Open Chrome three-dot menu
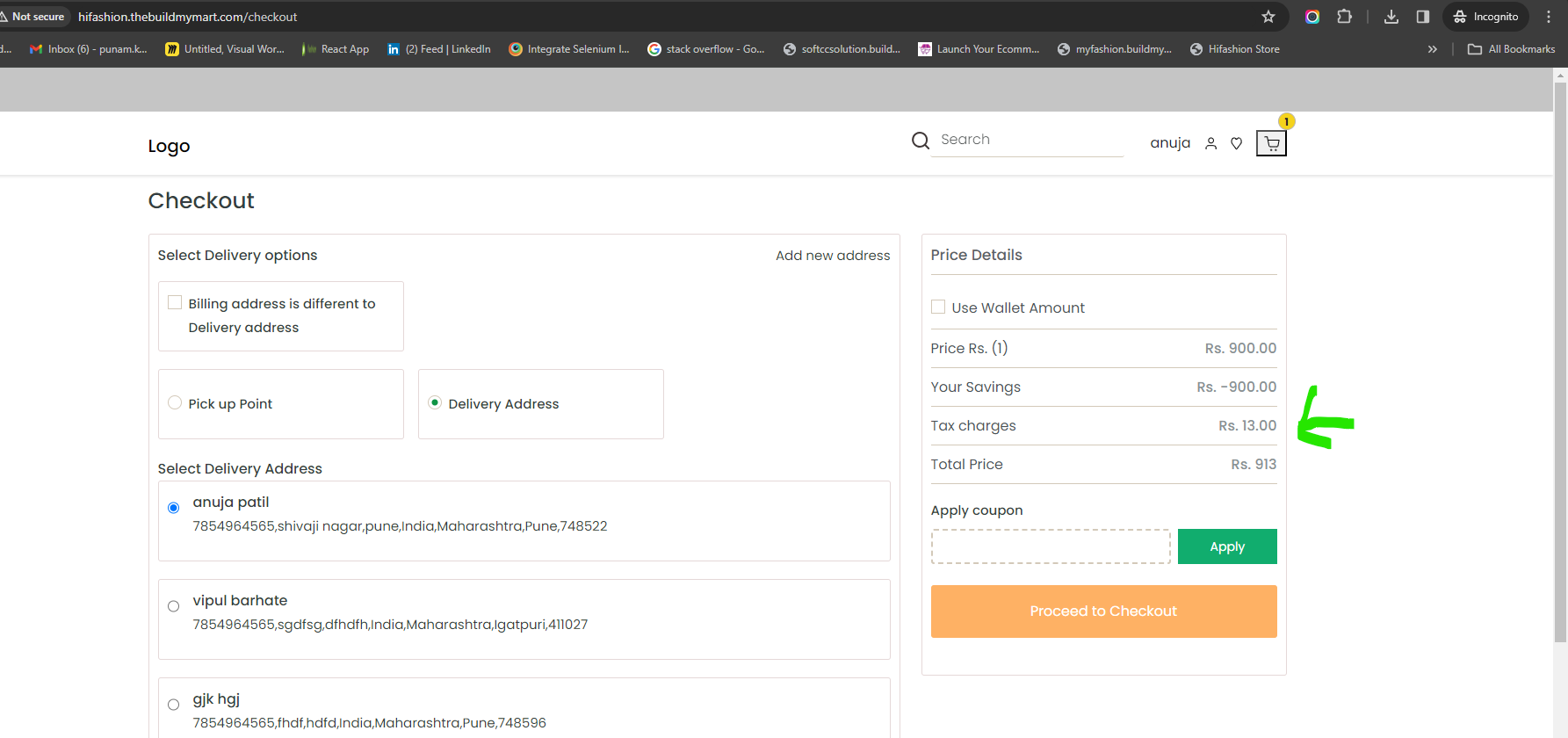The height and width of the screenshot is (738, 1568). click(x=1549, y=17)
